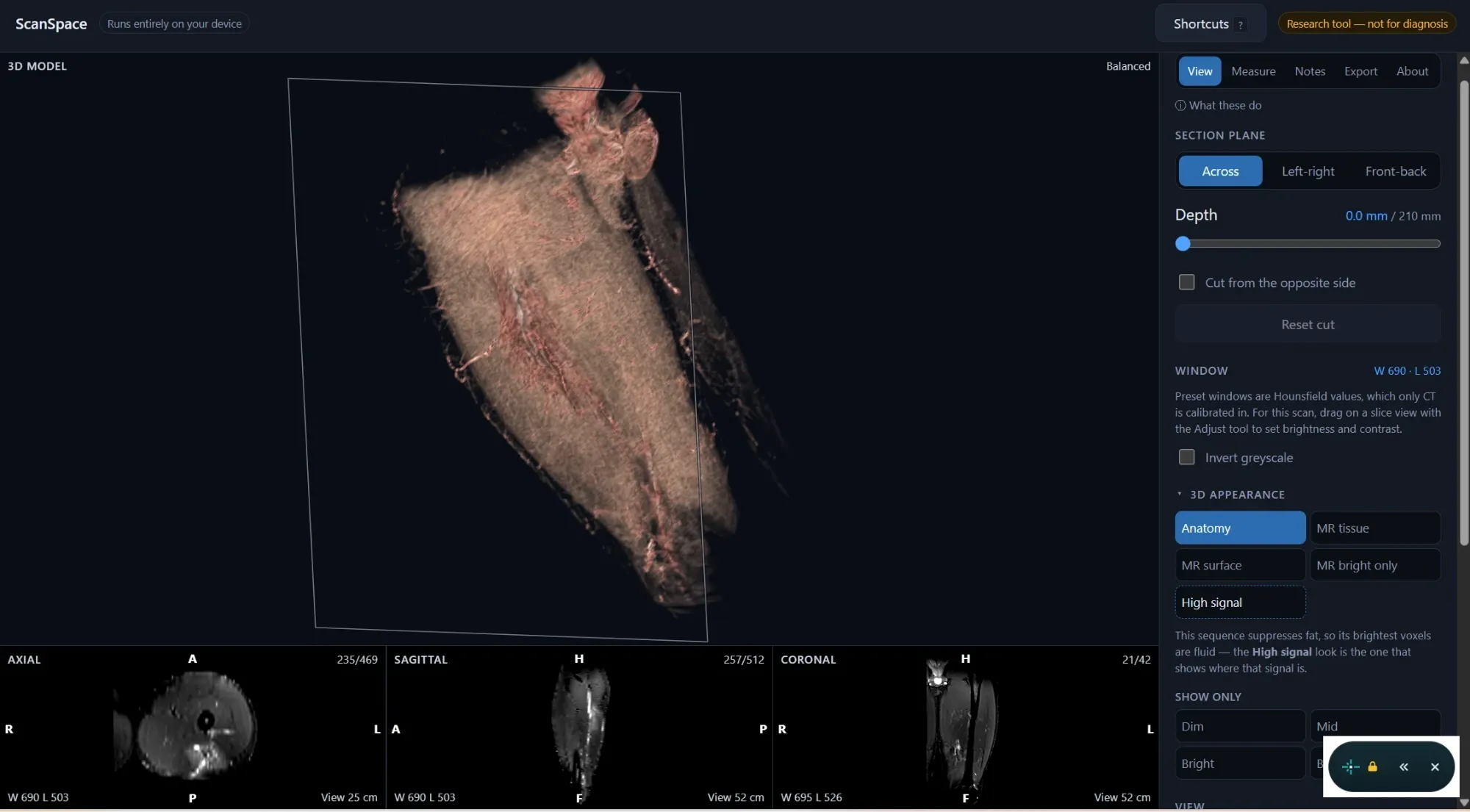
Task: Click the Reset cut button
Action: [1308, 324]
